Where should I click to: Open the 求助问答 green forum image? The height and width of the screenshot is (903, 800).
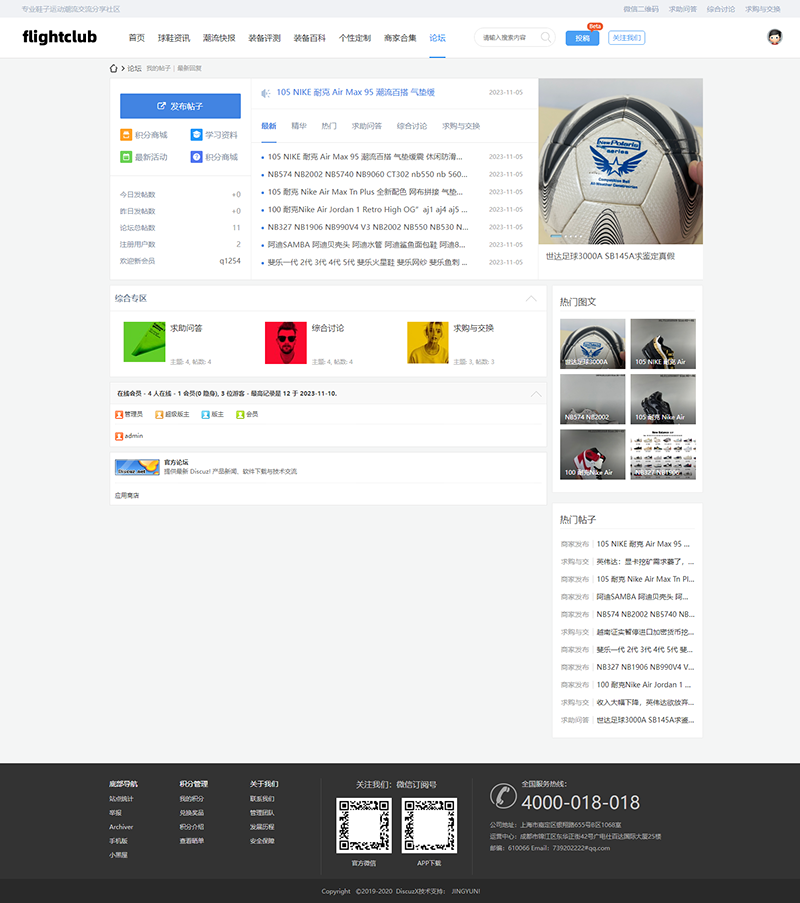[x=145, y=342]
